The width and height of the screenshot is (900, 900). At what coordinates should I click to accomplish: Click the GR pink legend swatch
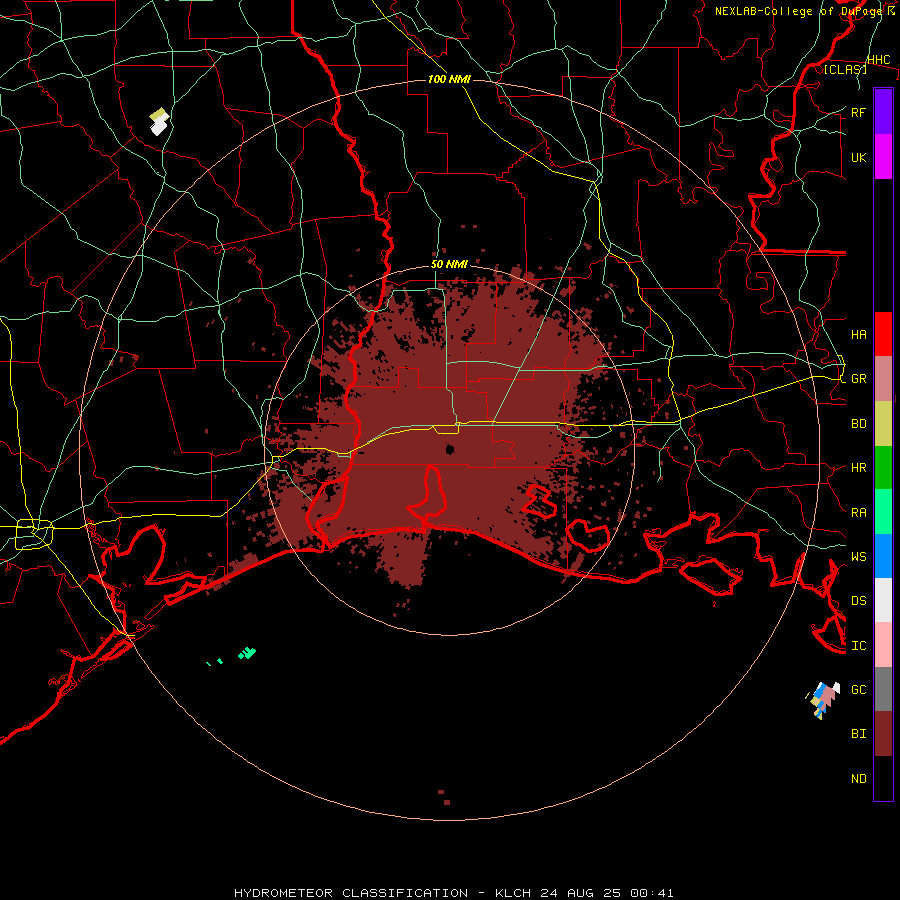[883, 378]
